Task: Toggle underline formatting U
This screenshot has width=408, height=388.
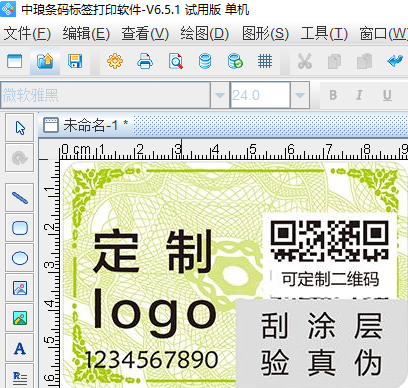Action: click(387, 95)
